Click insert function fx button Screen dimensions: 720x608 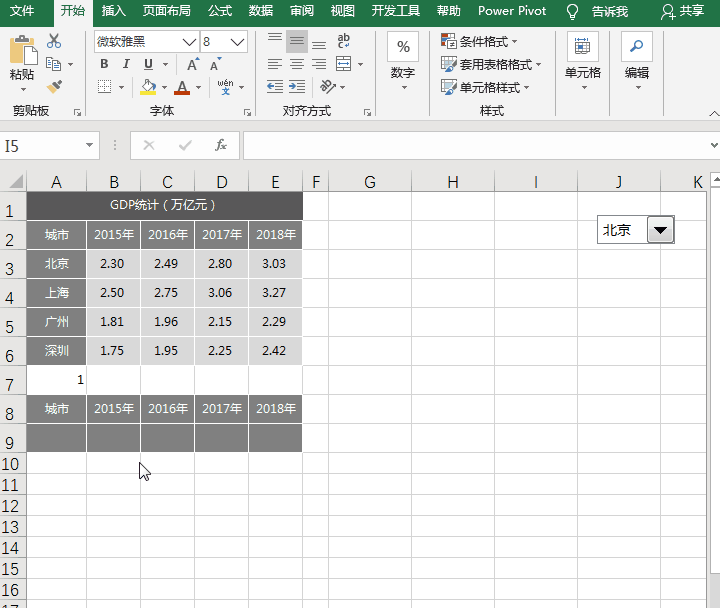(x=221, y=145)
